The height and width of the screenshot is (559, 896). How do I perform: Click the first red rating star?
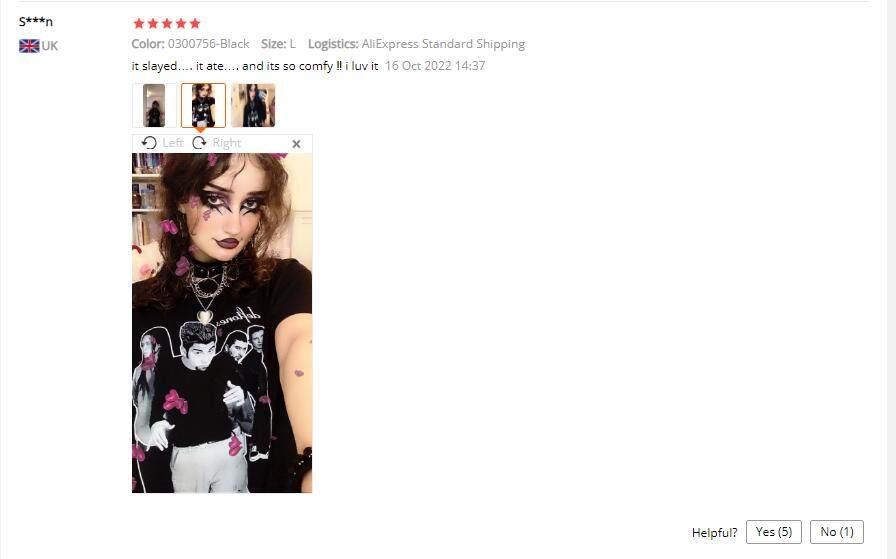139,23
